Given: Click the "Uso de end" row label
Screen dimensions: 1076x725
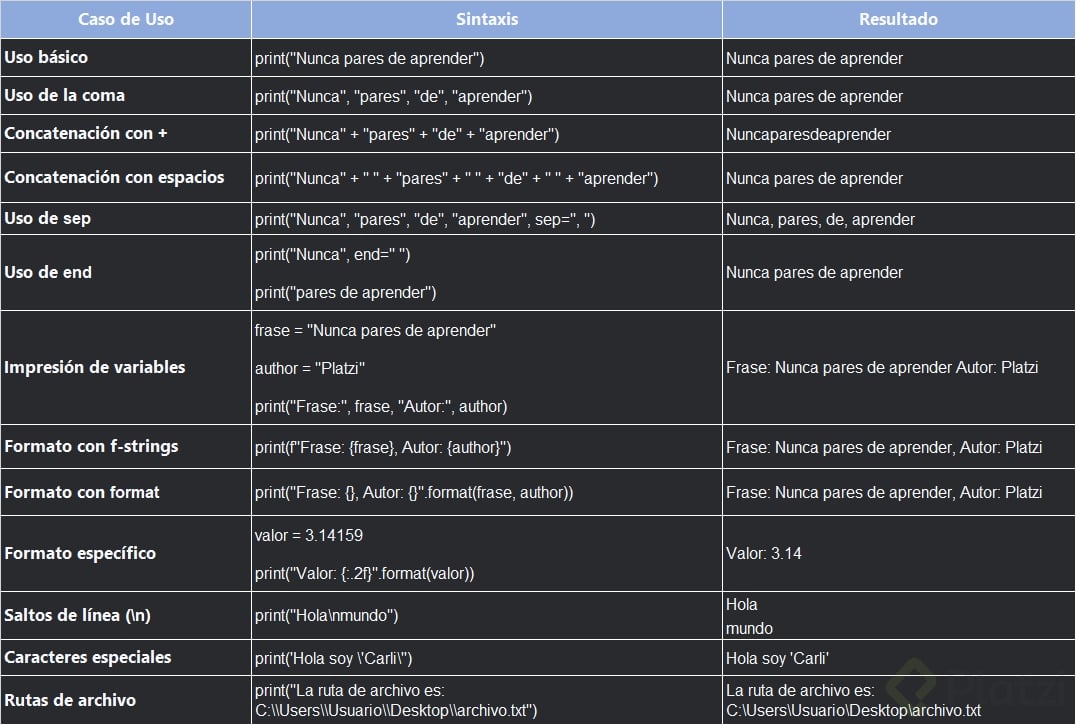Looking at the screenshot, I should (x=48, y=272).
